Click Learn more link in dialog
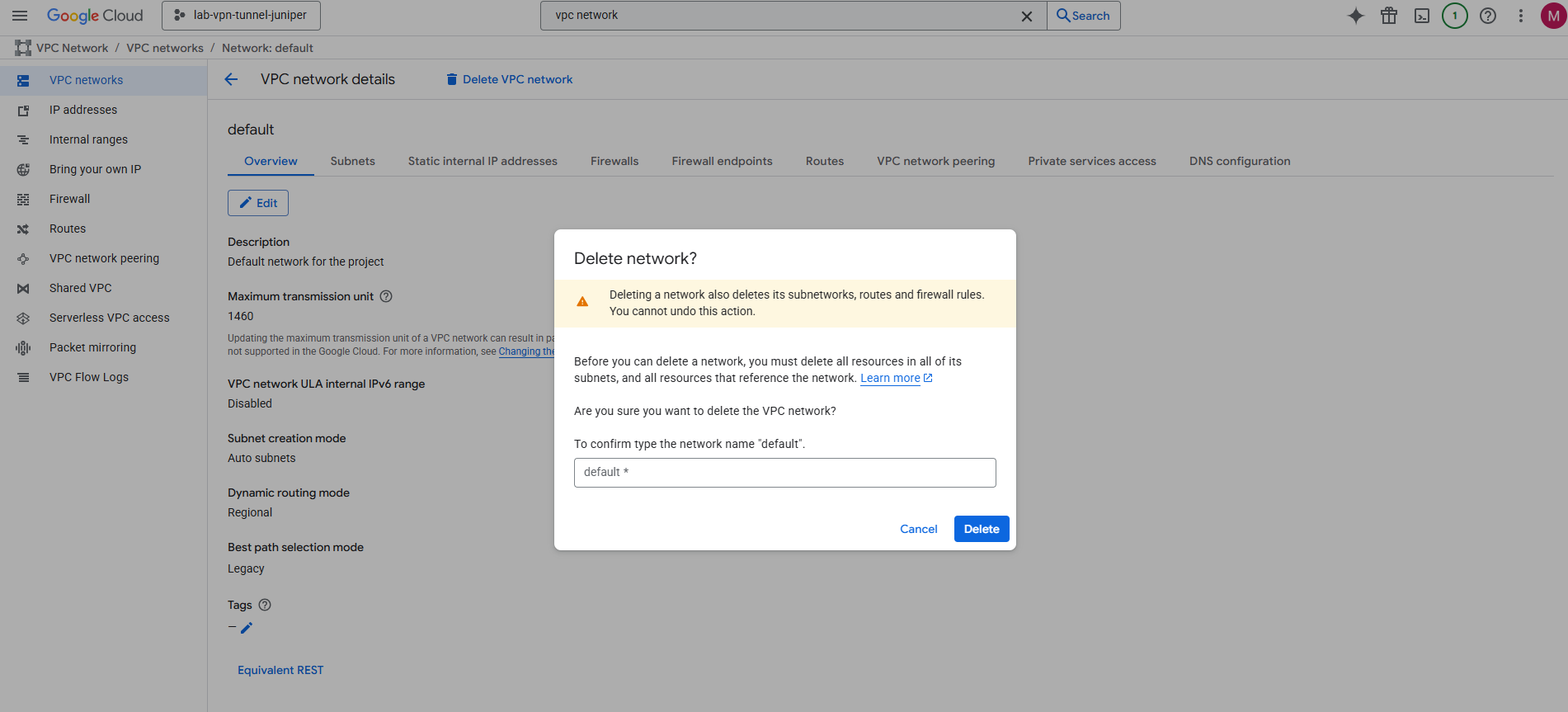The image size is (1568, 712). coord(896,378)
